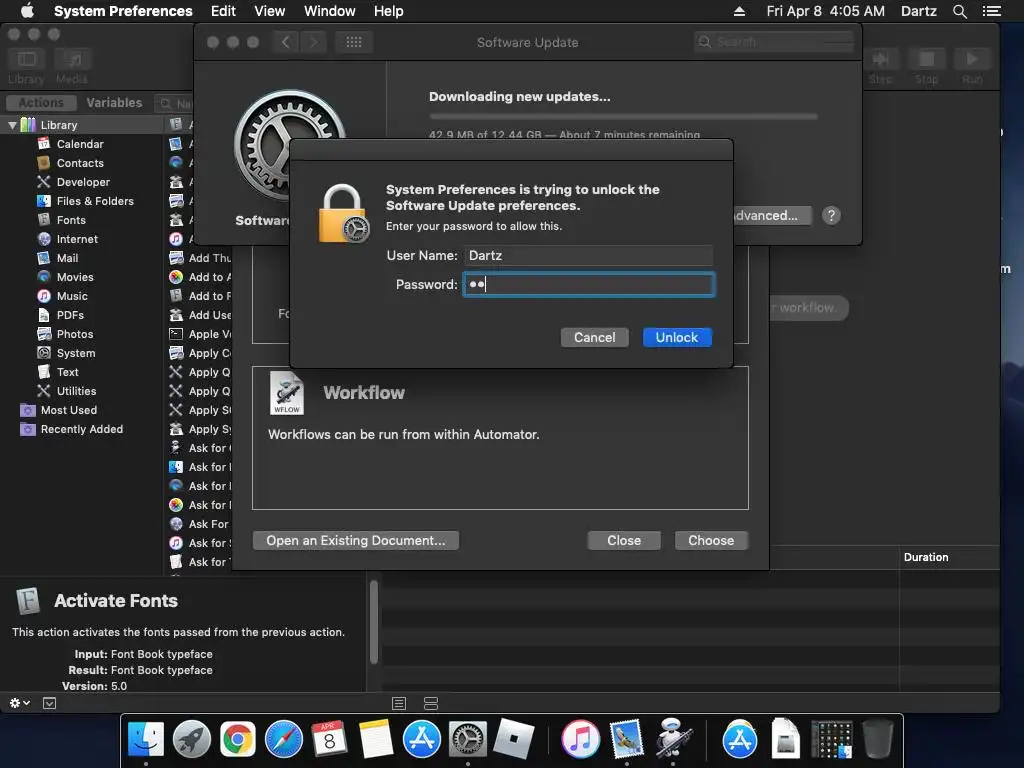Open Notification Center list icon
Image resolution: width=1024 pixels, height=768 pixels.
pyautogui.click(x=991, y=11)
